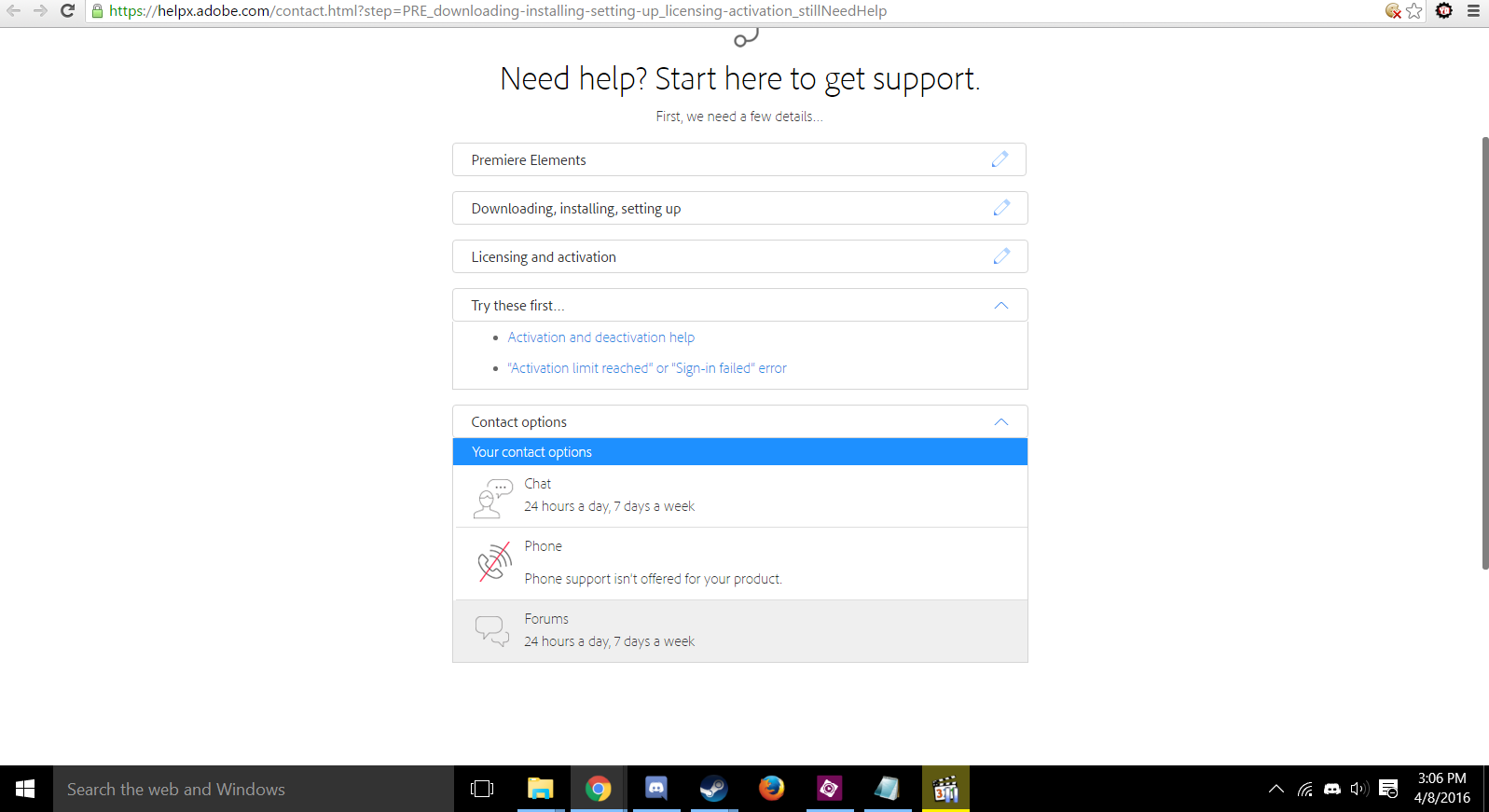
Task: Click the Downloading, installing, setting up field
Action: pos(740,208)
